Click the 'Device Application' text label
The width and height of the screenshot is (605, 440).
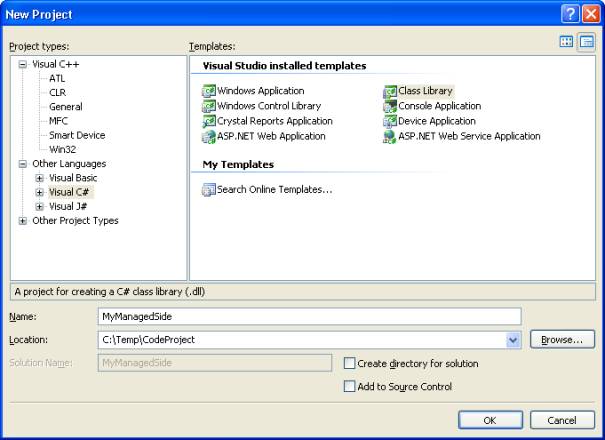(437, 121)
